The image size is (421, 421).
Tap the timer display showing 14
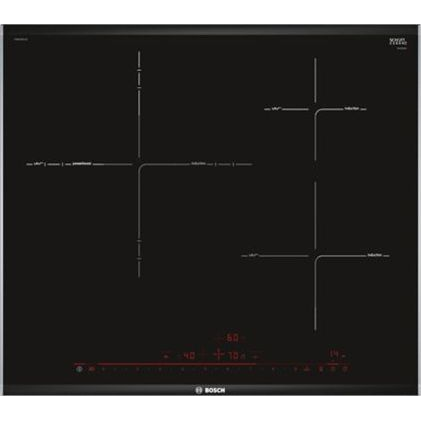[x=334, y=355]
